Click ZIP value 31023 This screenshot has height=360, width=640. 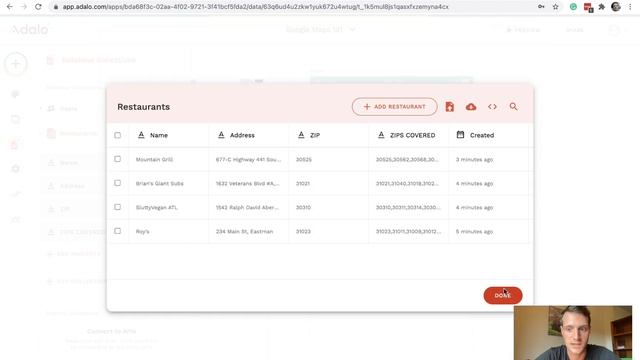303,231
